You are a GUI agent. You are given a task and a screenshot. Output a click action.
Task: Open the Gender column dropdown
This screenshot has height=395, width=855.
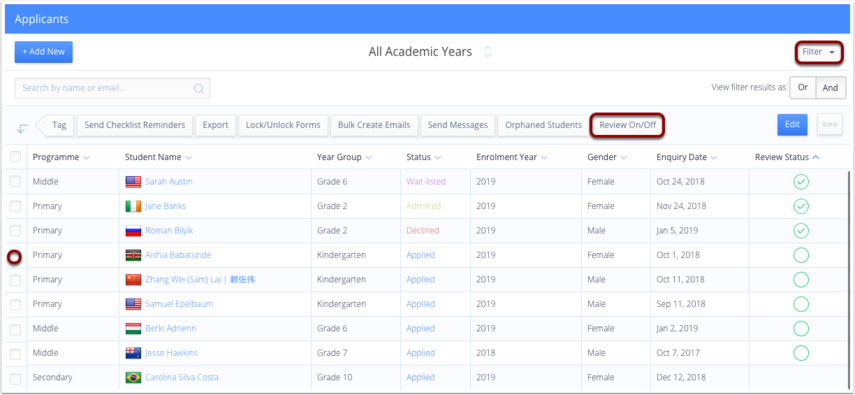tap(623, 158)
